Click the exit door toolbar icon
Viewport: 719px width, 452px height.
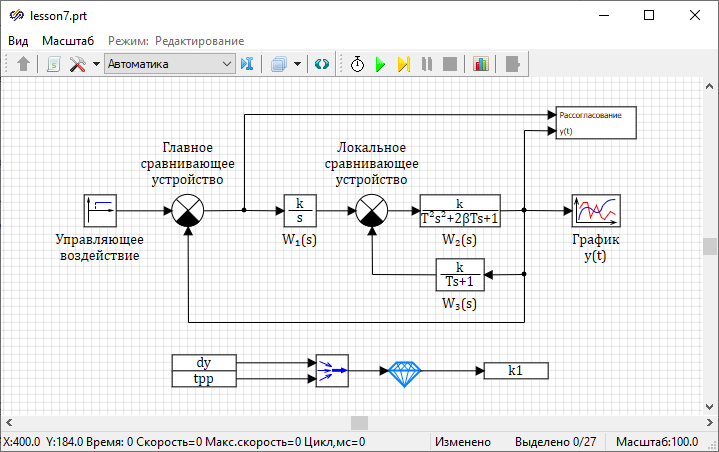coord(513,64)
